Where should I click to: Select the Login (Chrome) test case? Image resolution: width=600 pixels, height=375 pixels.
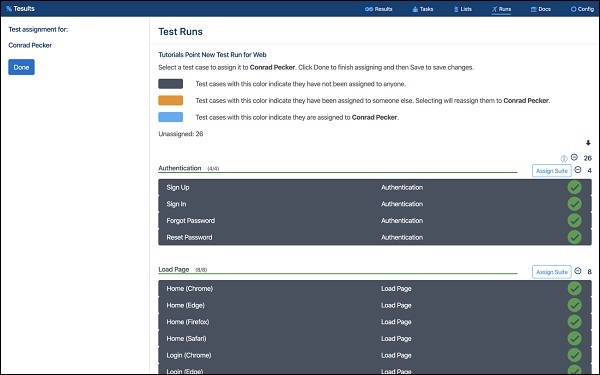point(375,355)
